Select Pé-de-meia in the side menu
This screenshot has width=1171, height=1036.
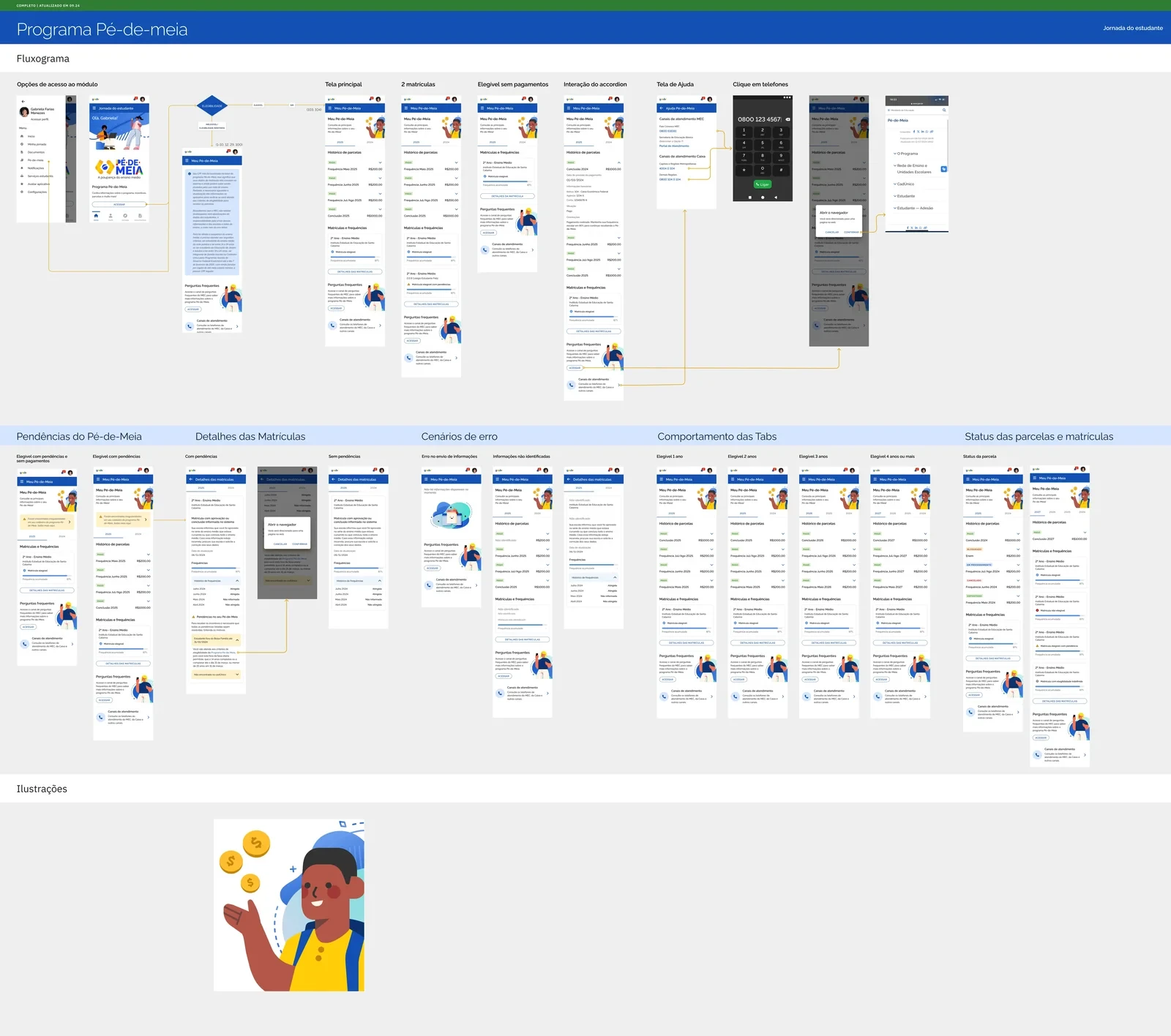36,160
